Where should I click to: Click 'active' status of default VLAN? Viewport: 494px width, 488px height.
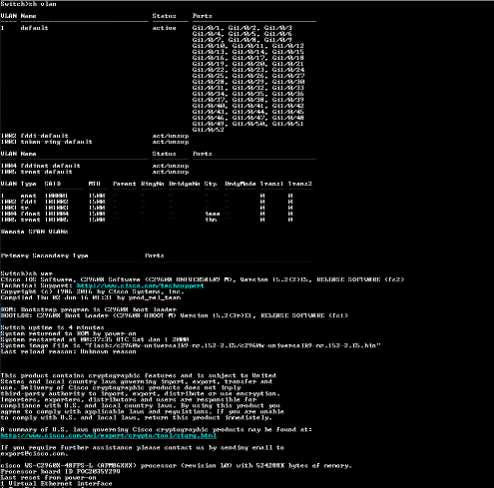click(x=164, y=28)
